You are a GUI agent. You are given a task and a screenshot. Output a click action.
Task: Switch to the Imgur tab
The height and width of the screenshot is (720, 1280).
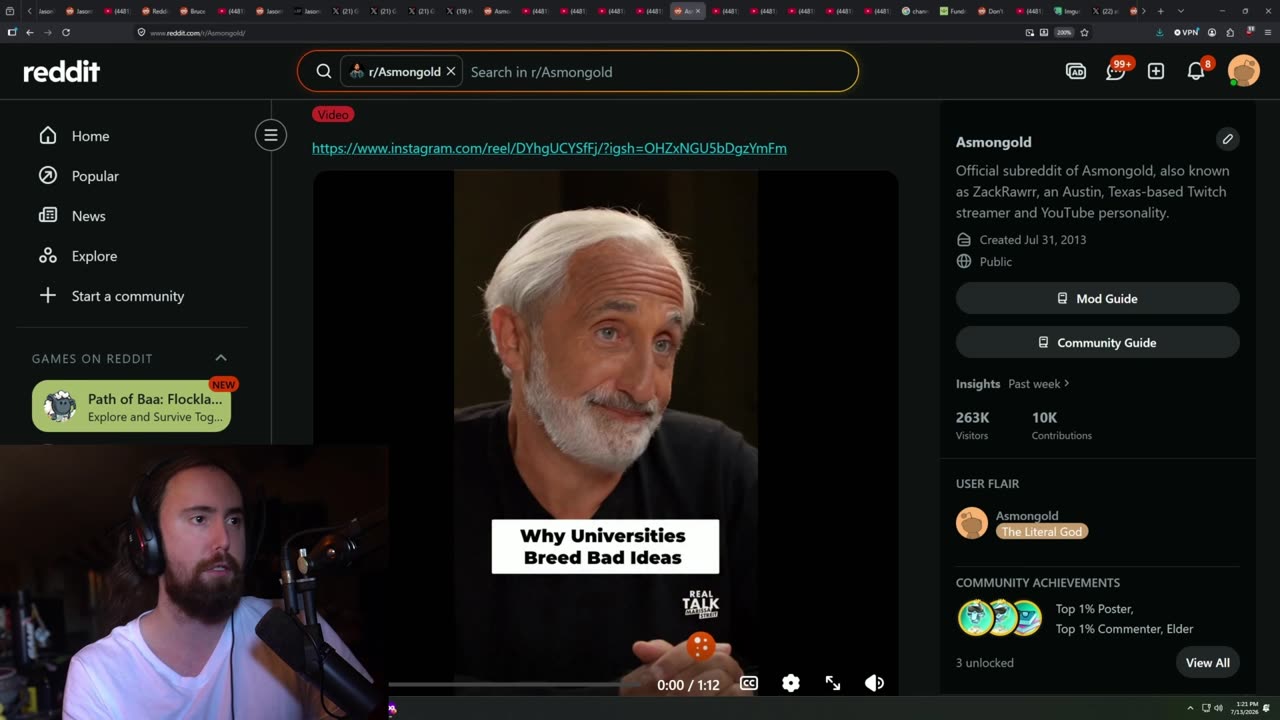(x=1068, y=11)
